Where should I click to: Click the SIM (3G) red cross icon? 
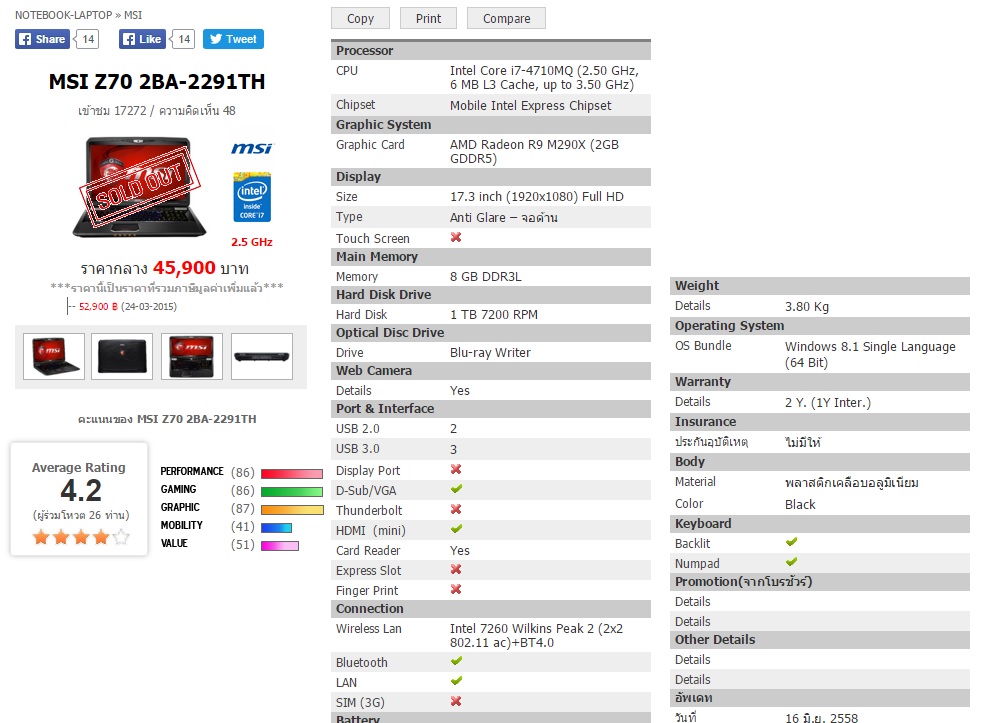coord(456,701)
